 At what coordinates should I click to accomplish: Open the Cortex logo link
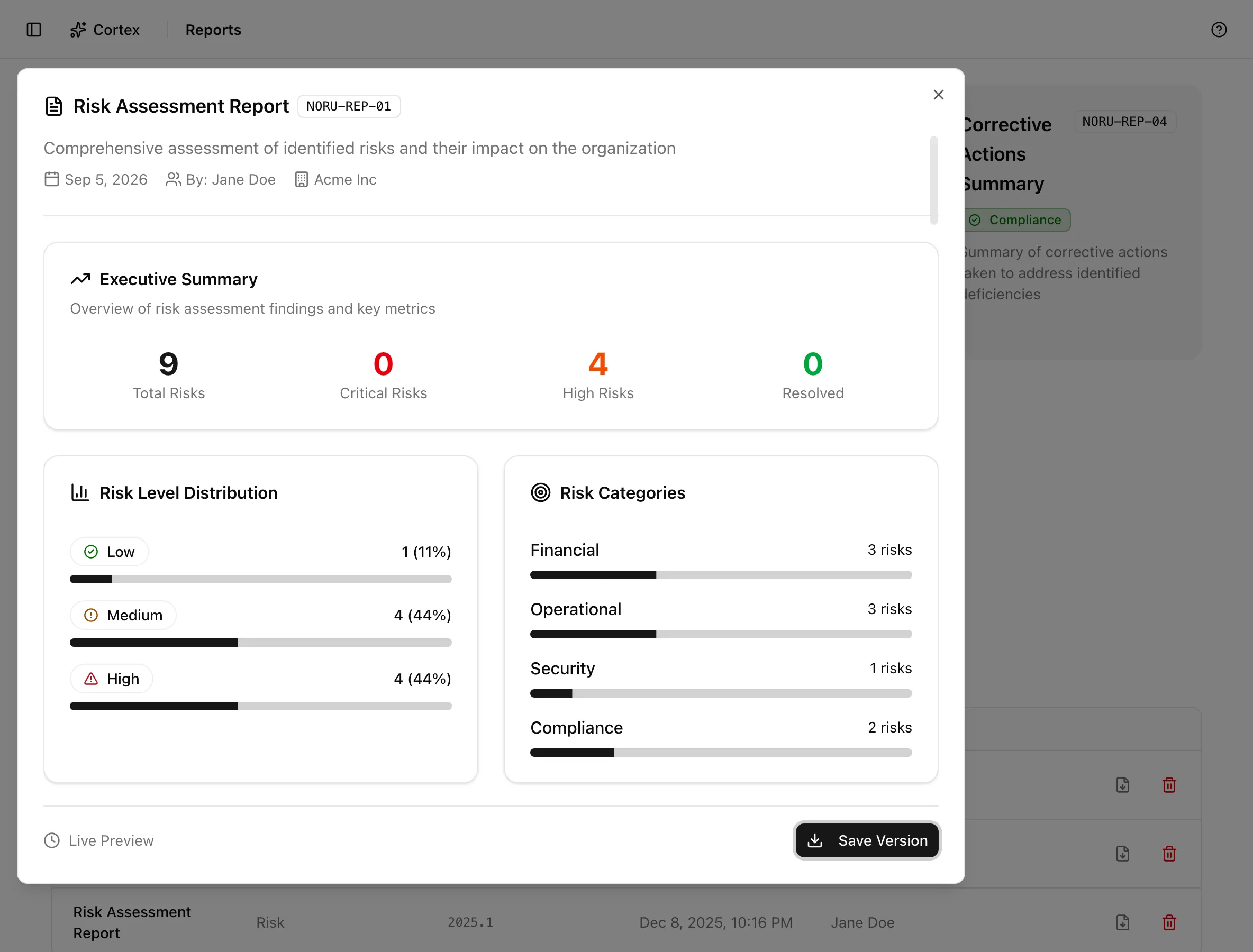105,30
